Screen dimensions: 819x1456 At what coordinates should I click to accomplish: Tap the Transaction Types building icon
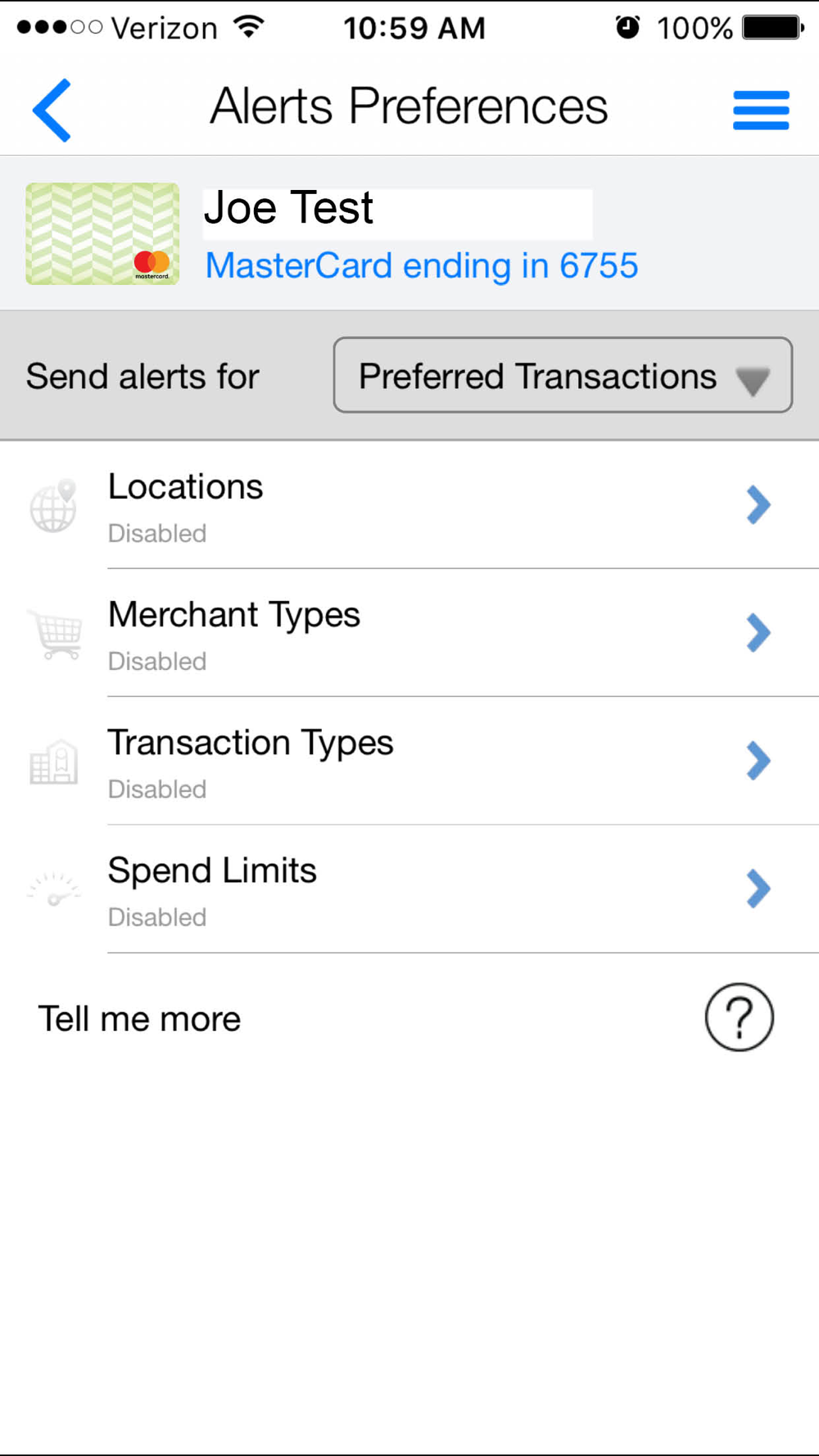[54, 762]
